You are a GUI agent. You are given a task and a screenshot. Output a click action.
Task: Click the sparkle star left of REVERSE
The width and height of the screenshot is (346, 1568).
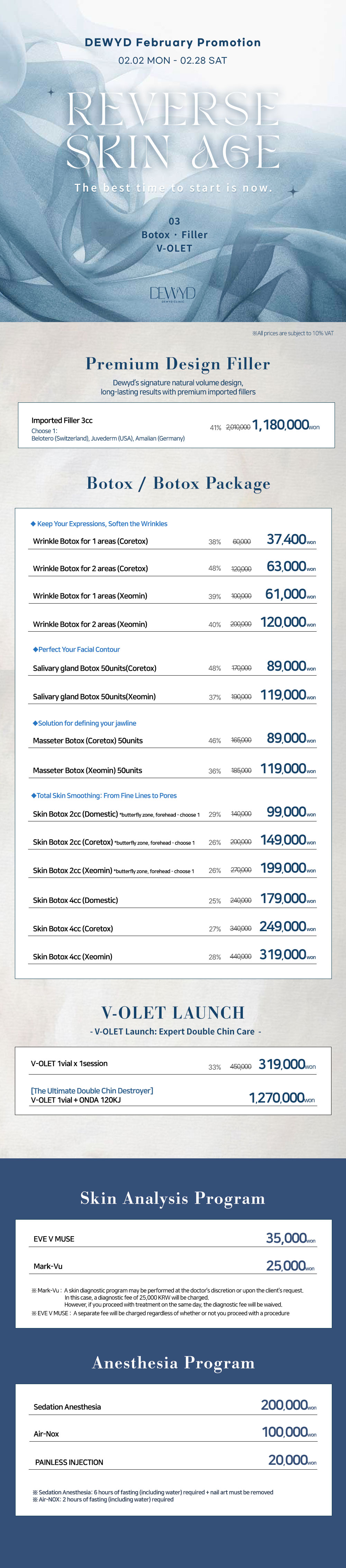(x=51, y=92)
